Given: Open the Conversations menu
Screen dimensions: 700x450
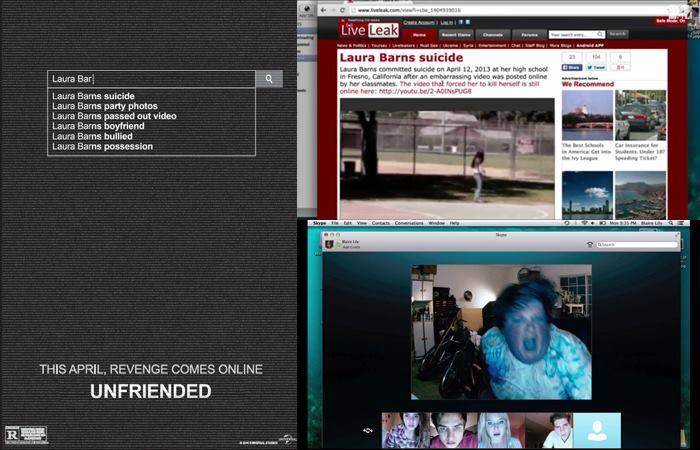Looking at the screenshot, I should pos(409,223).
